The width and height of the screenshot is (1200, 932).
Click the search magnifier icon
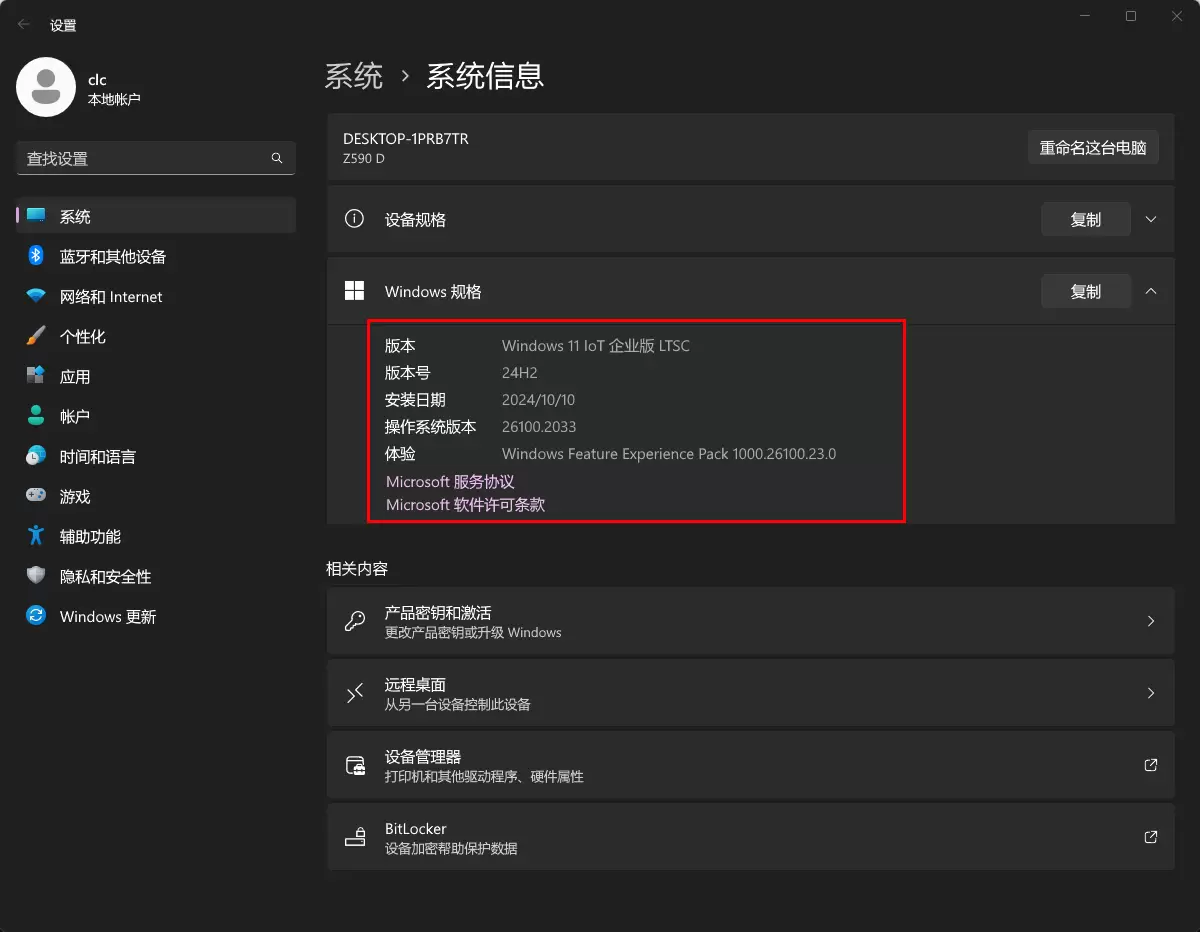(277, 158)
